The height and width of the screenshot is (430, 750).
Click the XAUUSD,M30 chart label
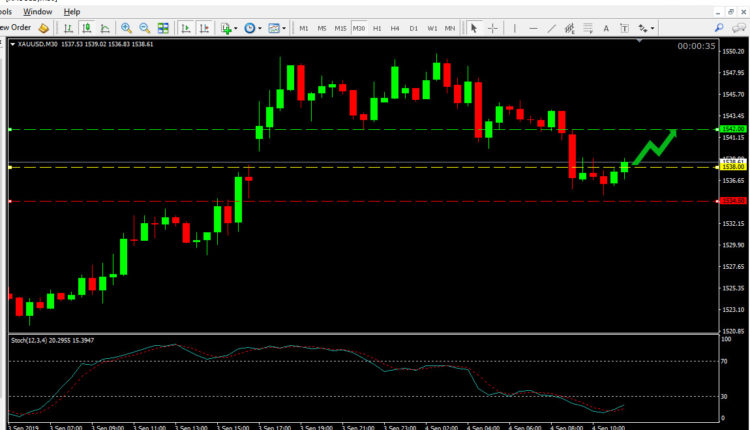tap(37, 44)
